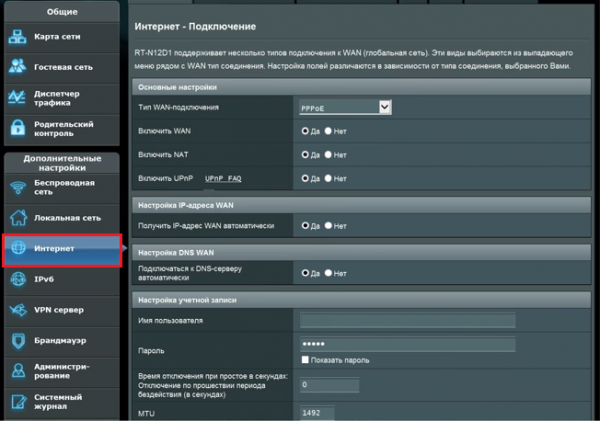Click the Имя пользователя input field

406,321
